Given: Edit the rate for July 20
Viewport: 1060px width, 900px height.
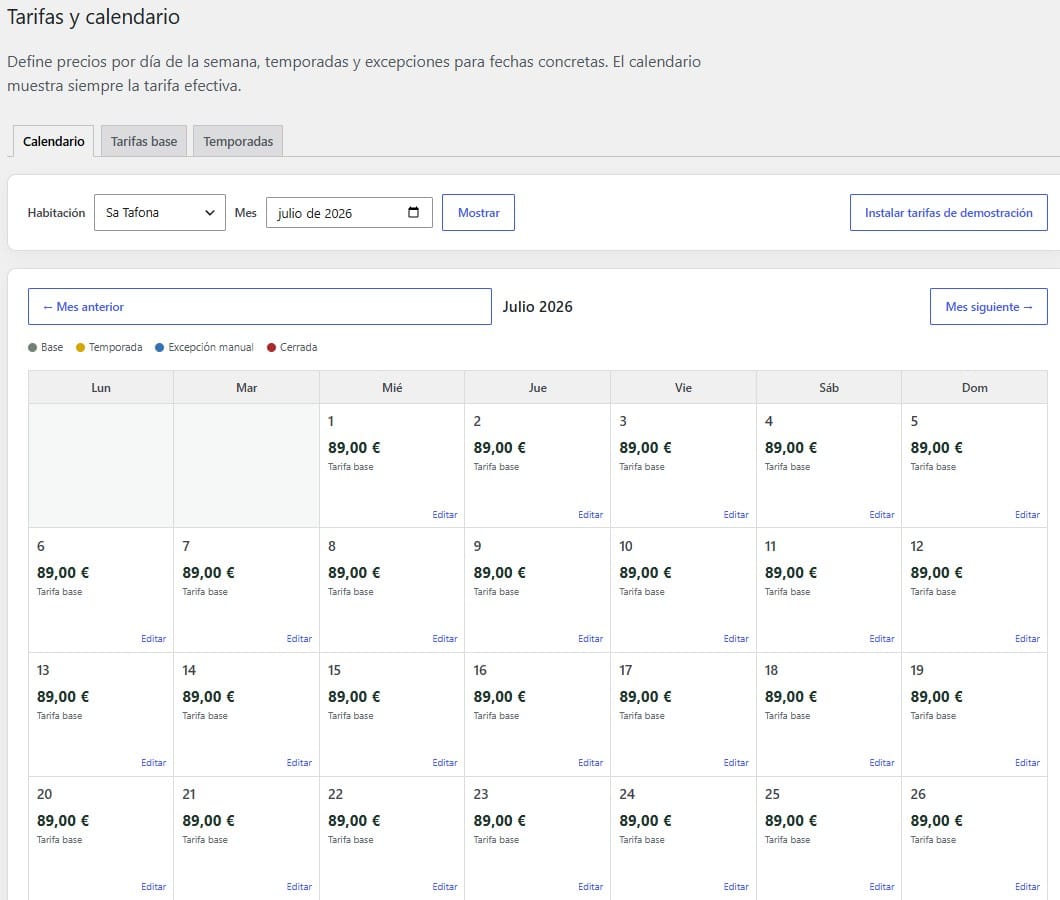Looking at the screenshot, I should [x=153, y=886].
